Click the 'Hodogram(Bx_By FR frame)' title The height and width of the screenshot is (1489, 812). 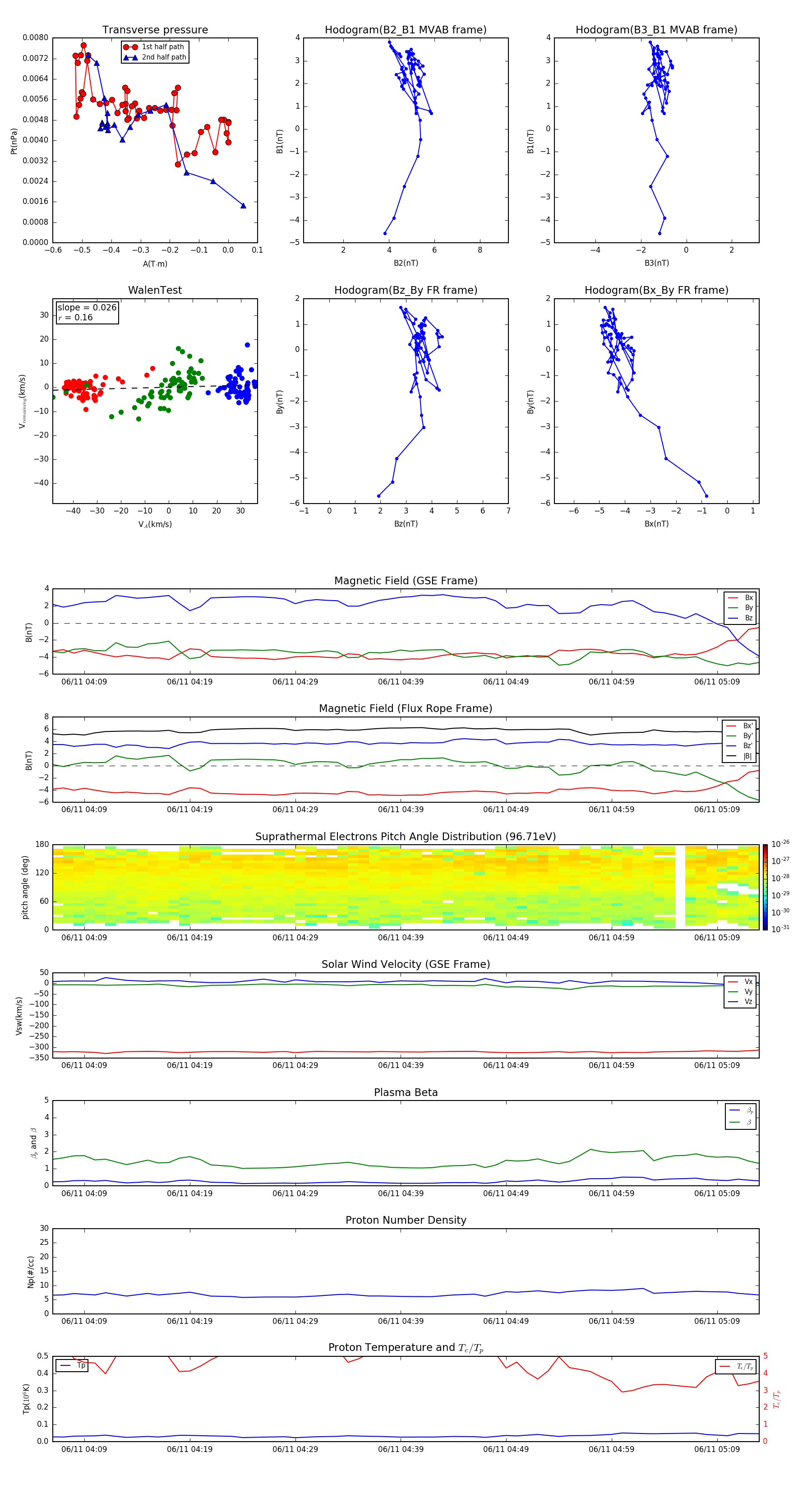656,290
